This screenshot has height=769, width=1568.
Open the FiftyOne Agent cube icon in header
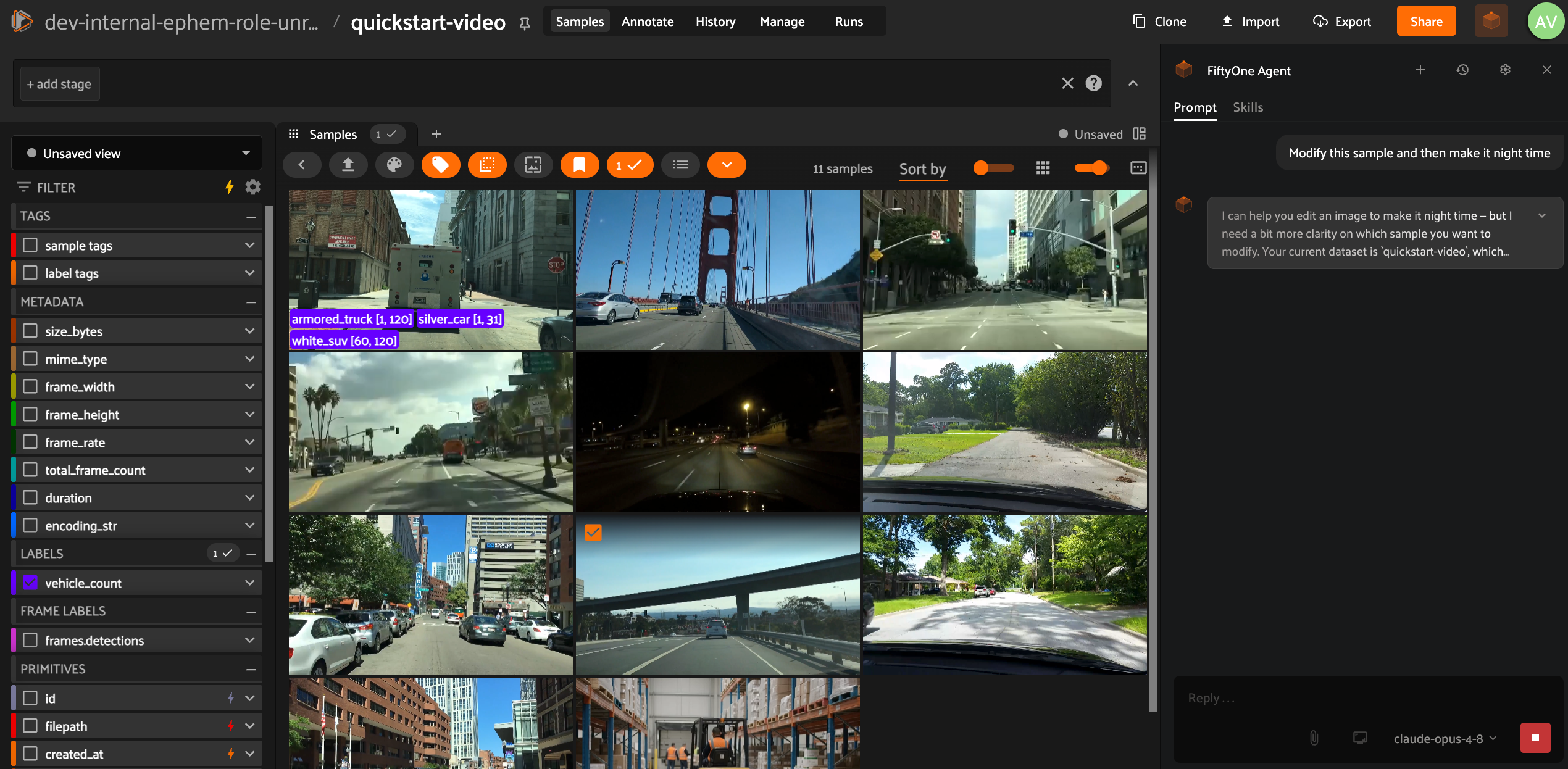pos(1491,22)
